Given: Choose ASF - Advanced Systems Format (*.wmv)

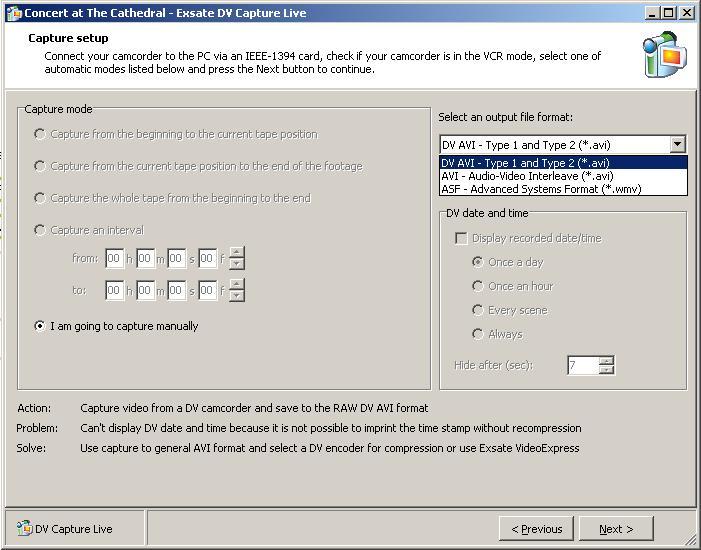Looking at the screenshot, I should pos(563,189).
